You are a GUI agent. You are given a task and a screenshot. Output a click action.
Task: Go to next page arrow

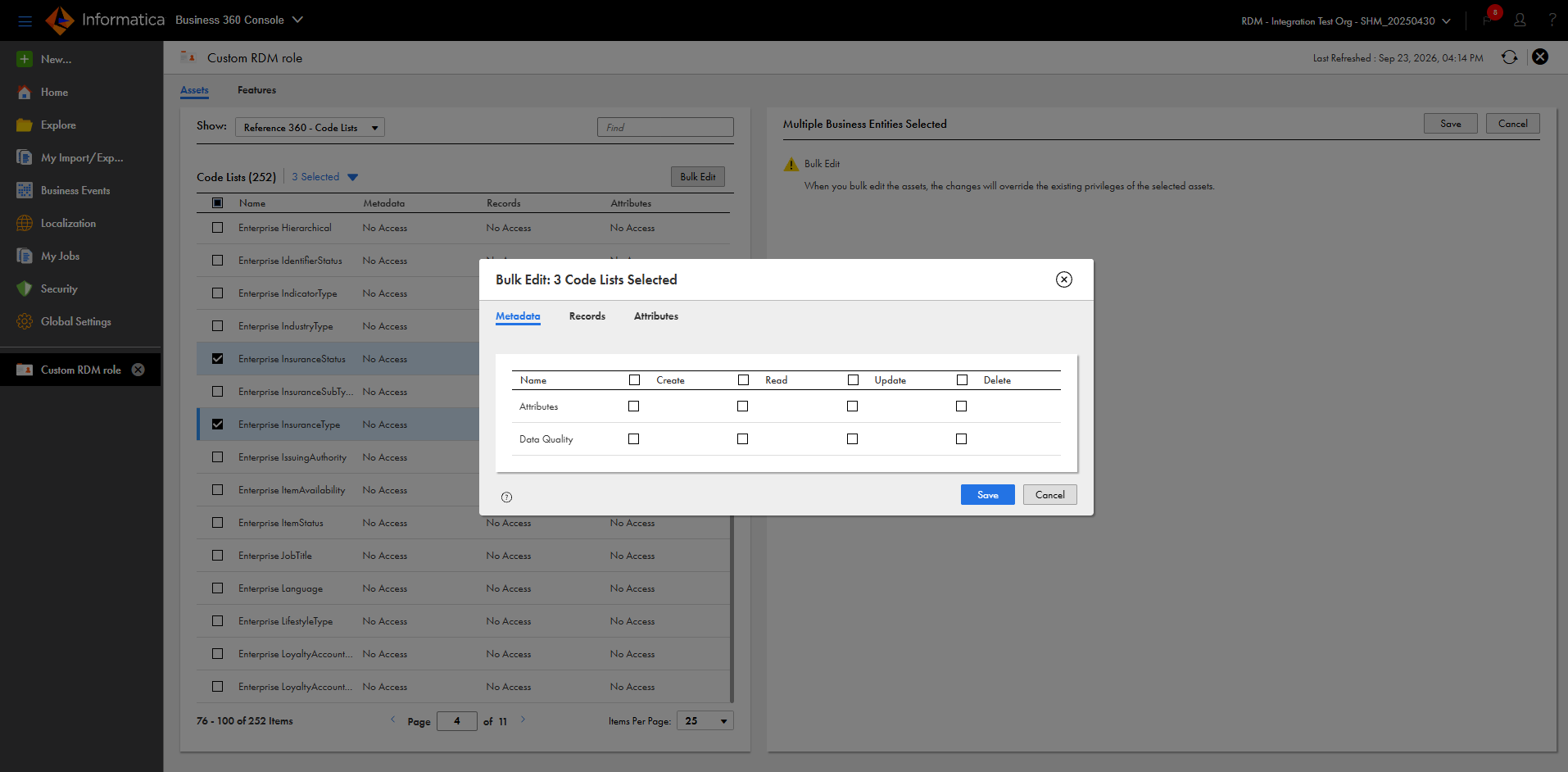pos(523,720)
